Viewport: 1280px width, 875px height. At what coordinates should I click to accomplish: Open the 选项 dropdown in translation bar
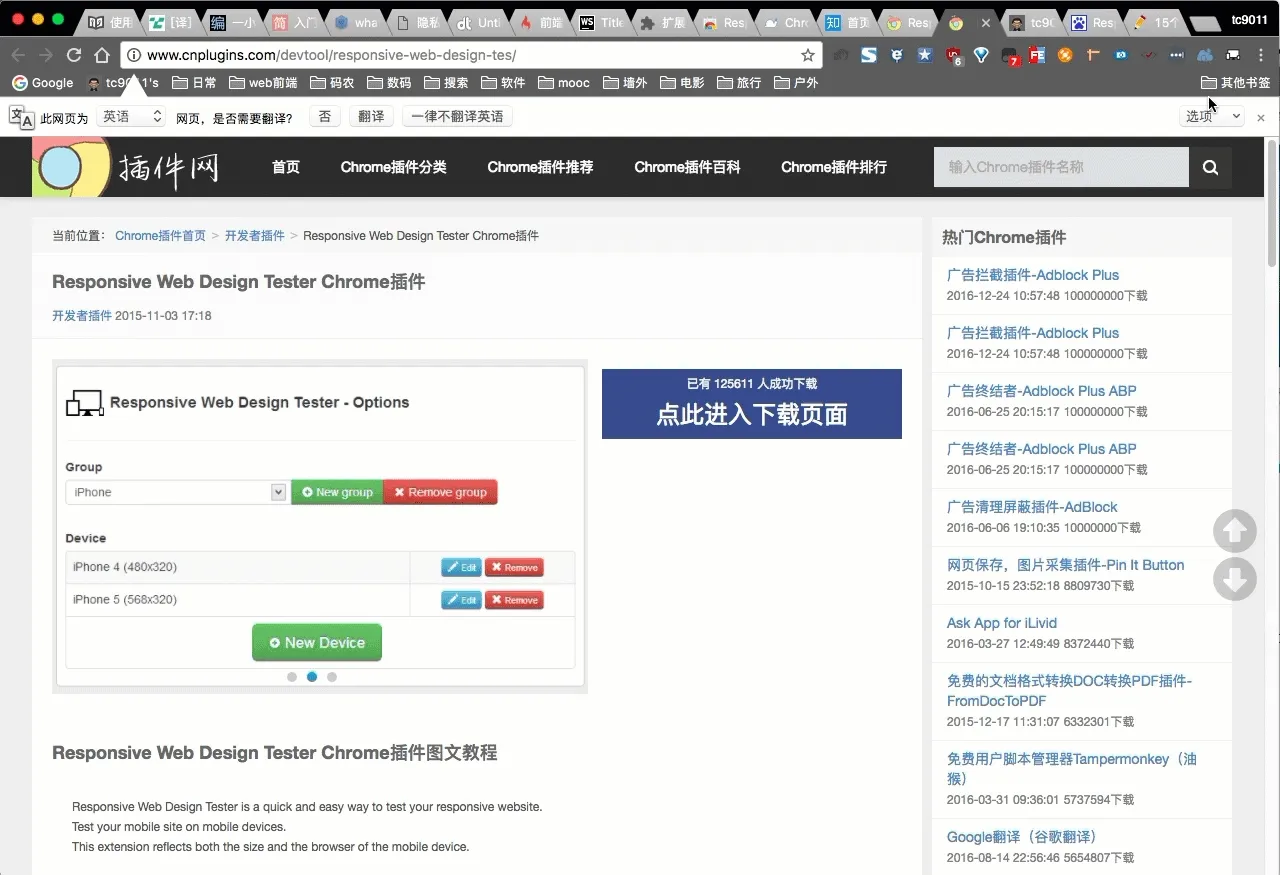pyautogui.click(x=1213, y=117)
